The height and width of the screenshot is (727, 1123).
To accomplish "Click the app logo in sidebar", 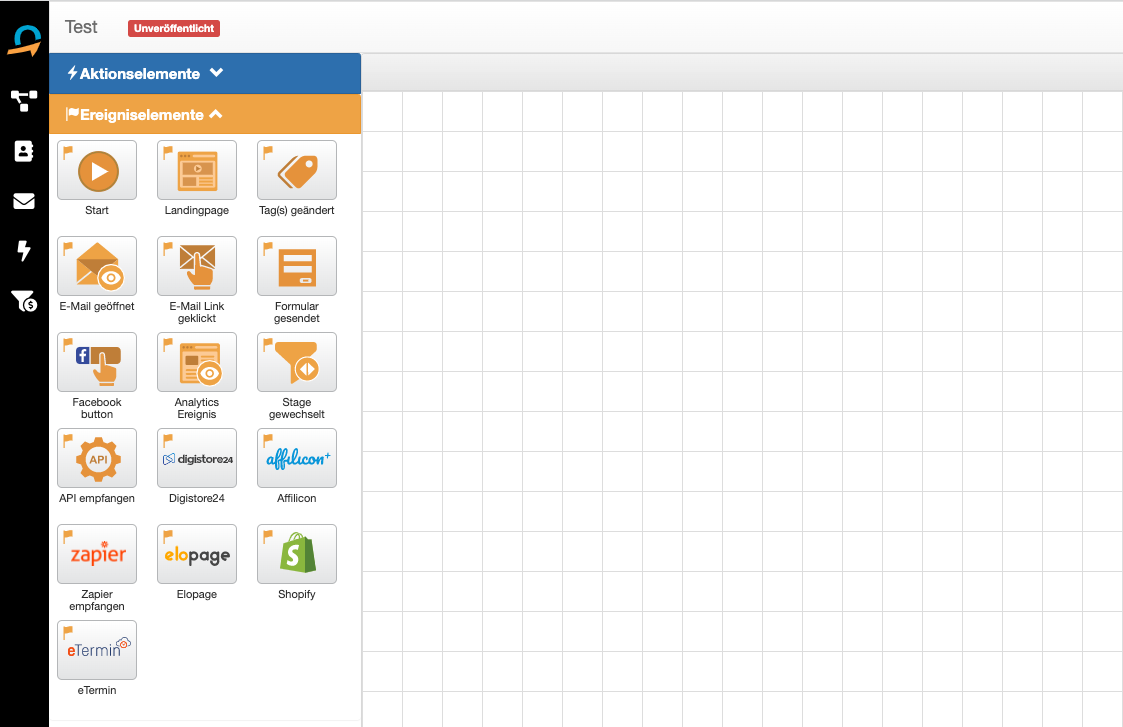I will pyautogui.click(x=24, y=40).
